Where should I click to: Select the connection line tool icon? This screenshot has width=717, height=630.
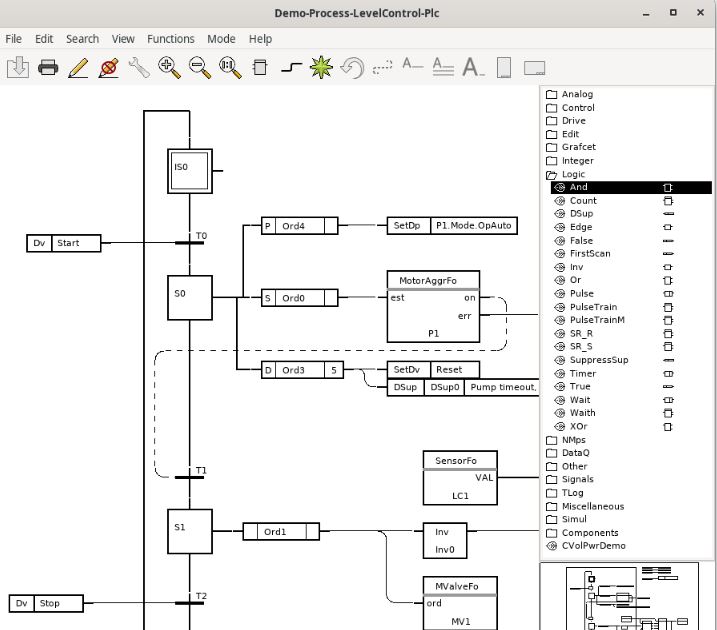[290, 68]
